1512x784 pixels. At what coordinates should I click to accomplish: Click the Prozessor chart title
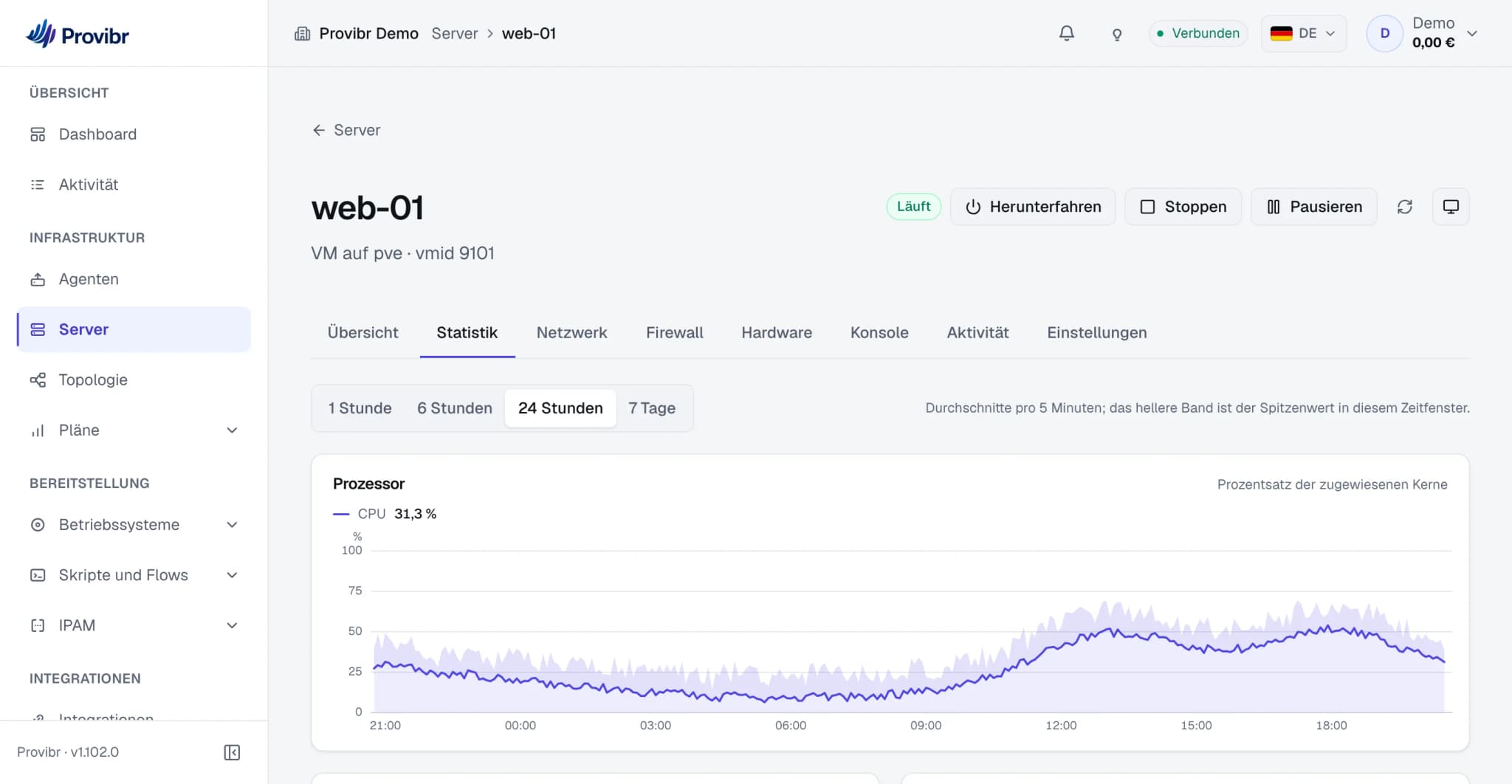point(368,484)
